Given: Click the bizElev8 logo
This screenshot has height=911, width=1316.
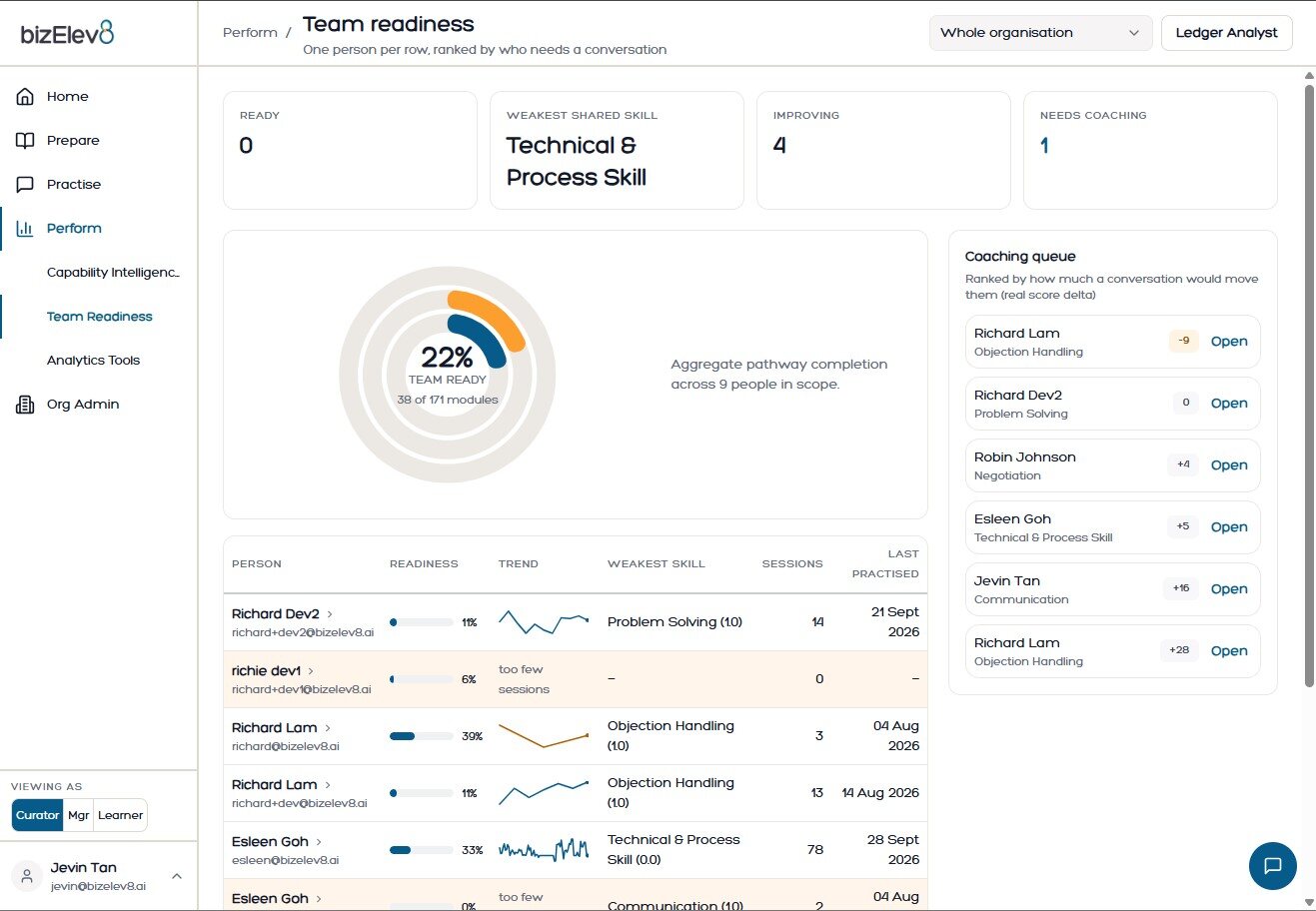Looking at the screenshot, I should (68, 33).
